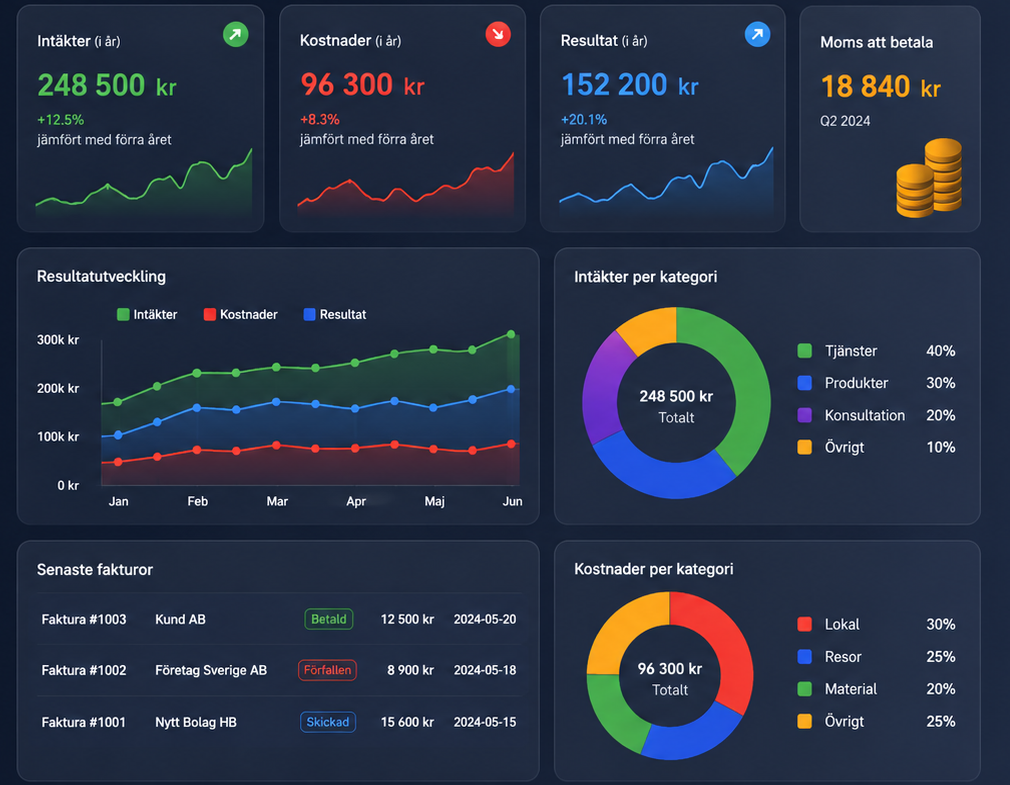Click the blue Resor legend swatch
The height and width of the screenshot is (785, 1010).
(805, 657)
